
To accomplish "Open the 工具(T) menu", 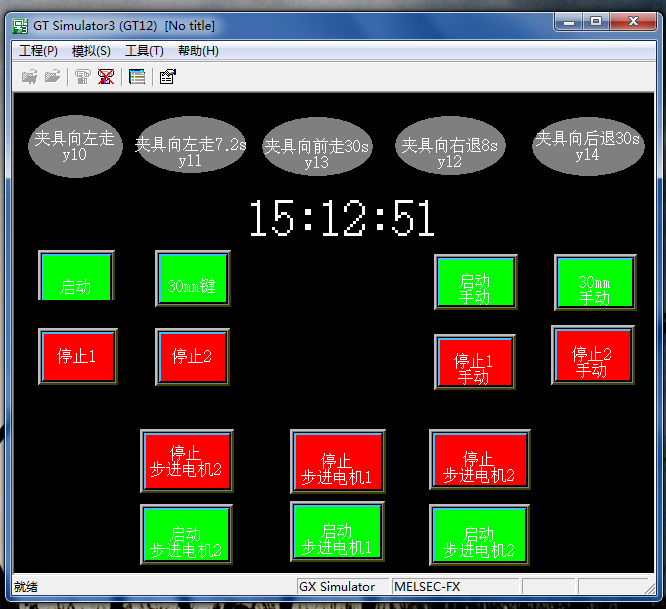I will (x=144, y=51).
